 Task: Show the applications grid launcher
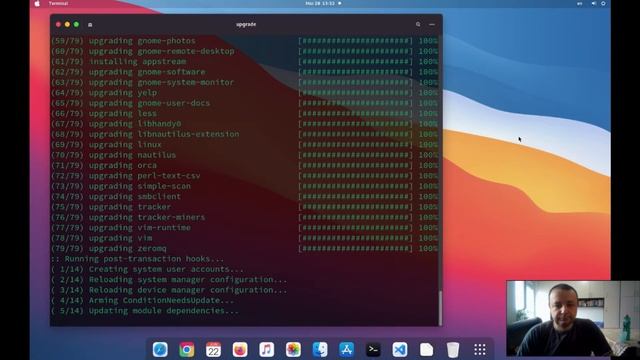(480, 350)
